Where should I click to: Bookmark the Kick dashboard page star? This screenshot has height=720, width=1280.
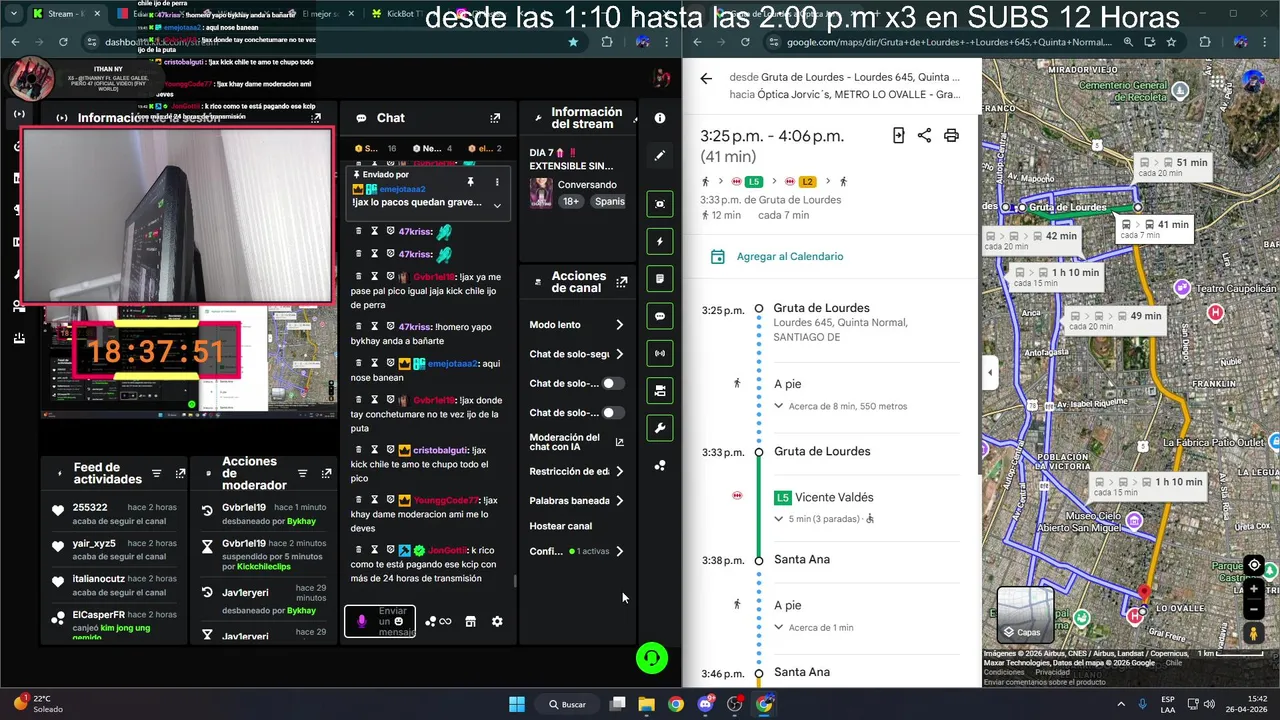coord(573,42)
